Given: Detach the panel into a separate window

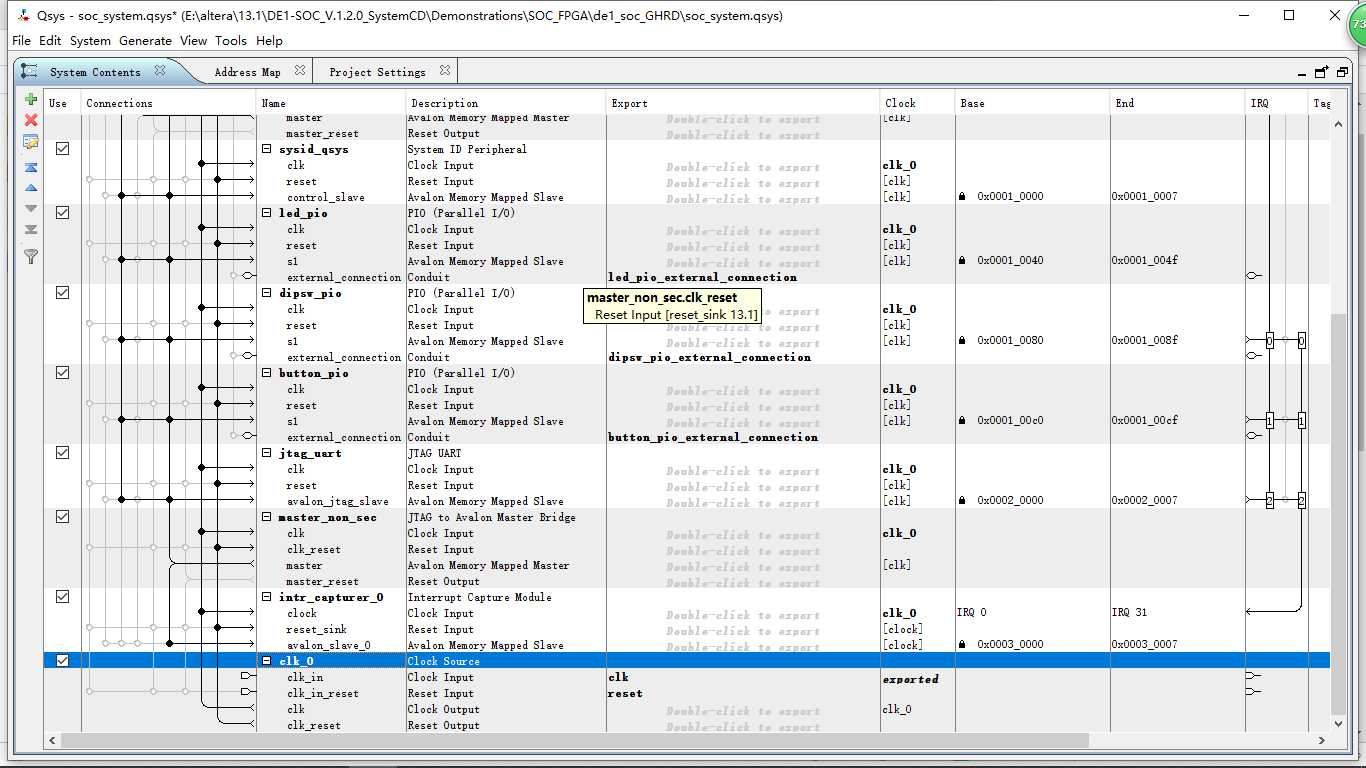Looking at the screenshot, I should pos(1322,72).
